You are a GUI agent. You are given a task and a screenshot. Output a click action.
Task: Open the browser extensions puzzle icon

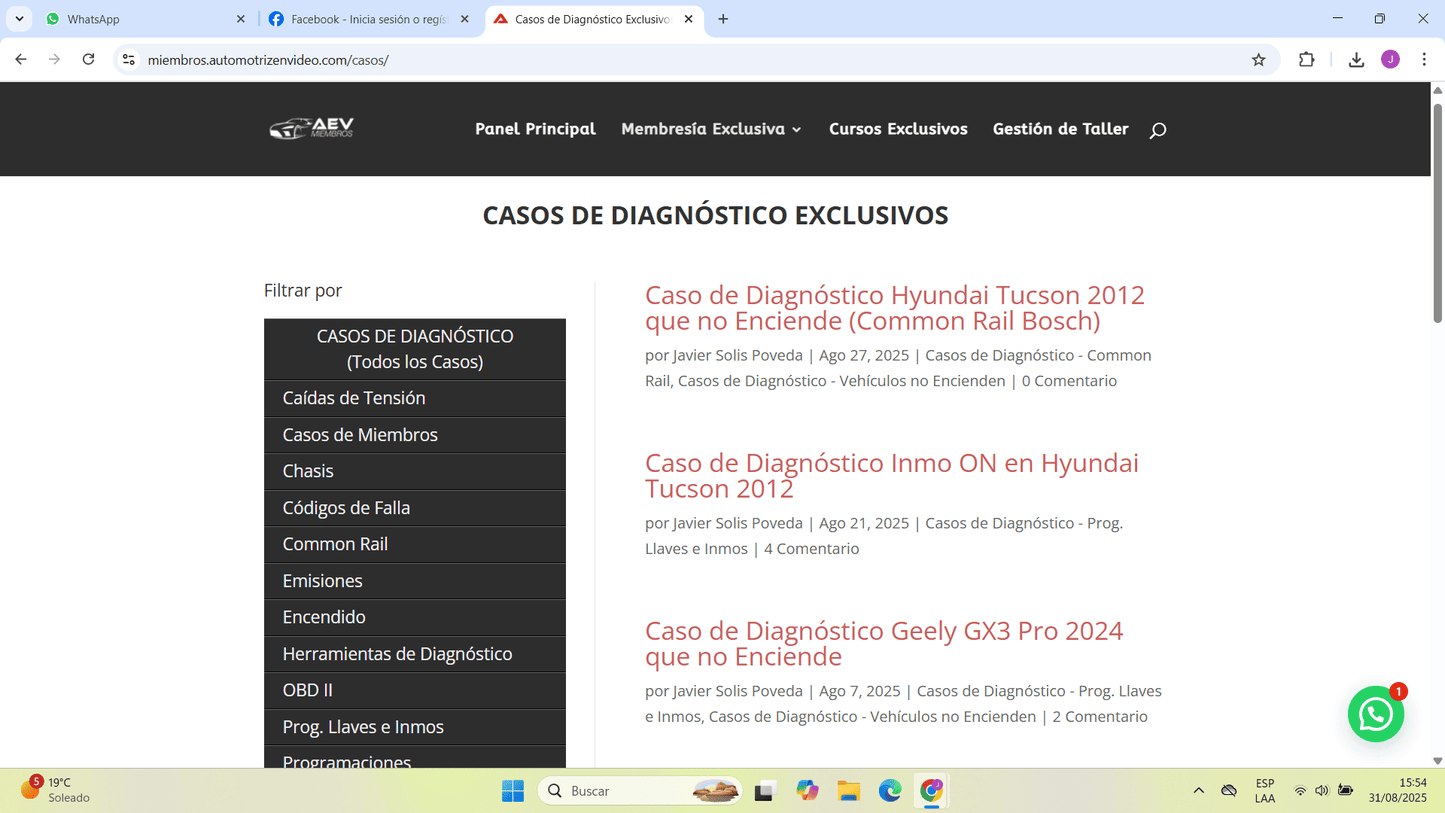tap(1306, 60)
